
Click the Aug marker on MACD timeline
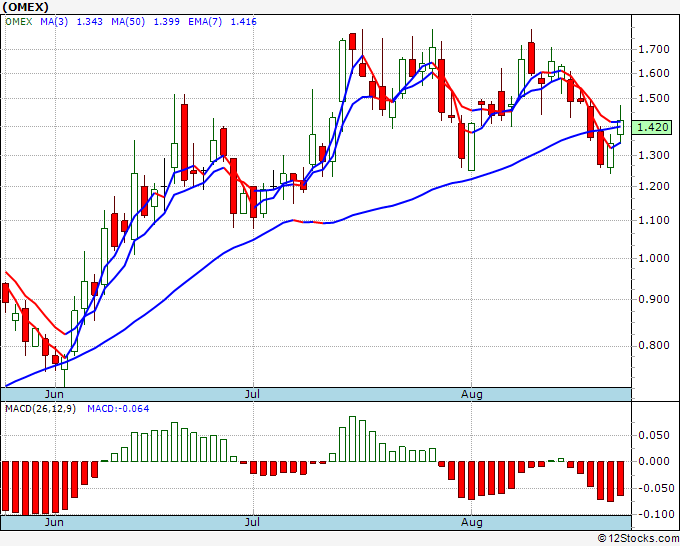471,522
